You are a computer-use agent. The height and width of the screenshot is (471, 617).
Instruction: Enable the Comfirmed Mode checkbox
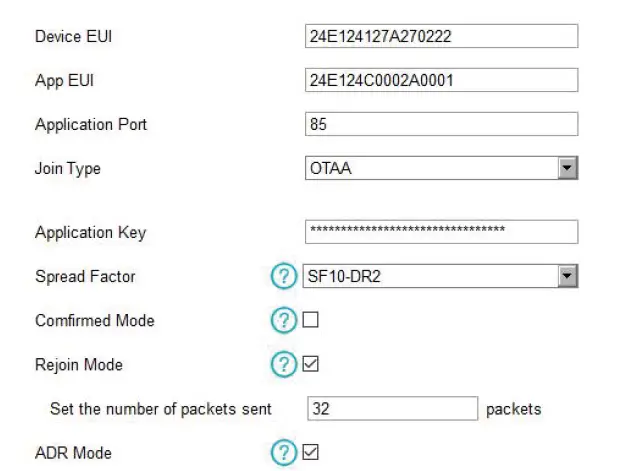310,321
